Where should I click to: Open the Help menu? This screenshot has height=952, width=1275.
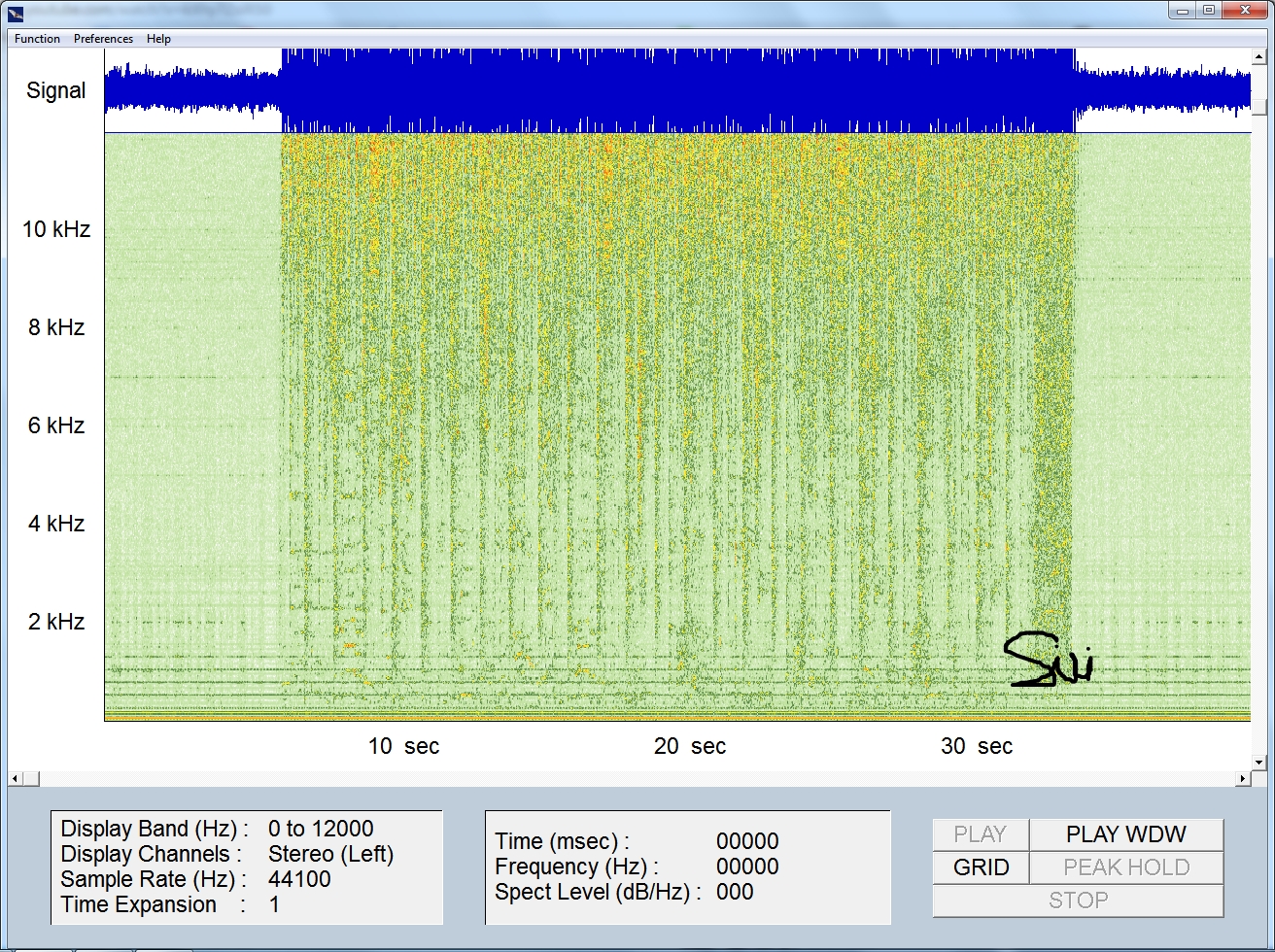(158, 39)
